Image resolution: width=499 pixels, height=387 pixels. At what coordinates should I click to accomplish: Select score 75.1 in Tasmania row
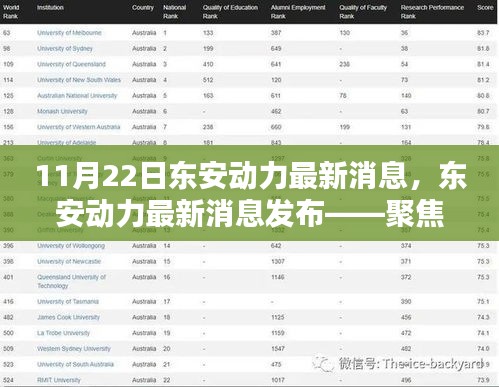click(x=483, y=301)
